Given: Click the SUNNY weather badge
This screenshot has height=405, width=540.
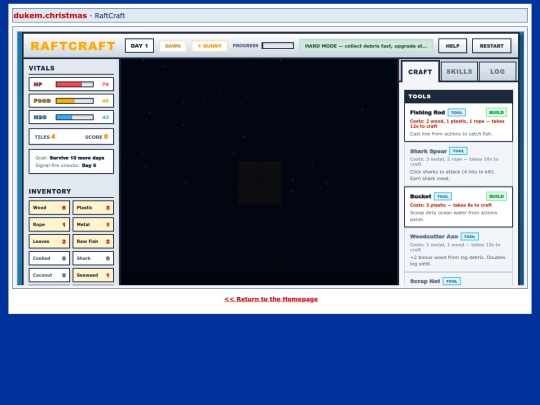Looking at the screenshot, I should pyautogui.click(x=209, y=46).
